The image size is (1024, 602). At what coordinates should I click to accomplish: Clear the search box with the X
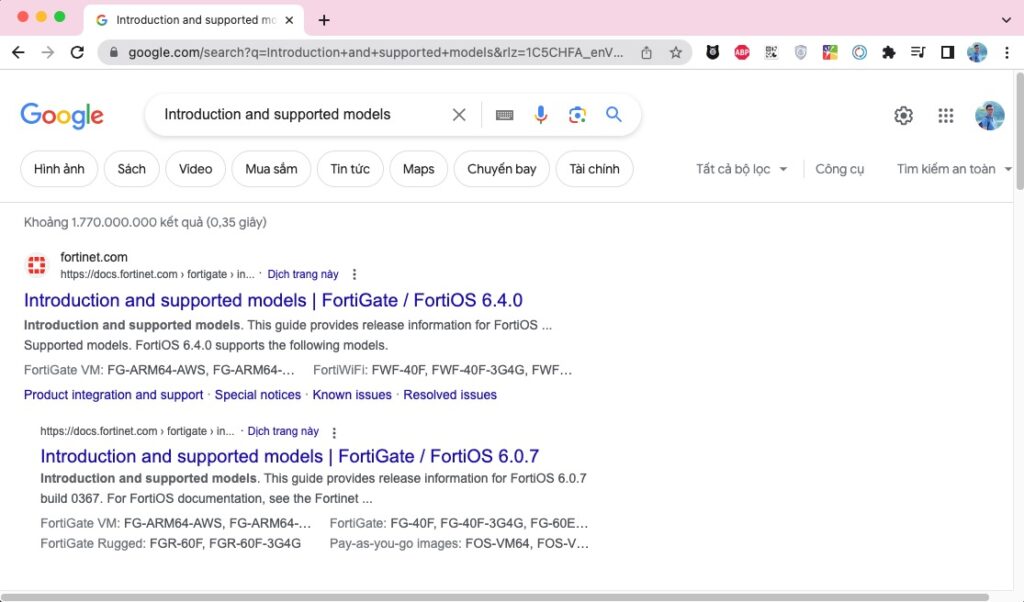[459, 115]
